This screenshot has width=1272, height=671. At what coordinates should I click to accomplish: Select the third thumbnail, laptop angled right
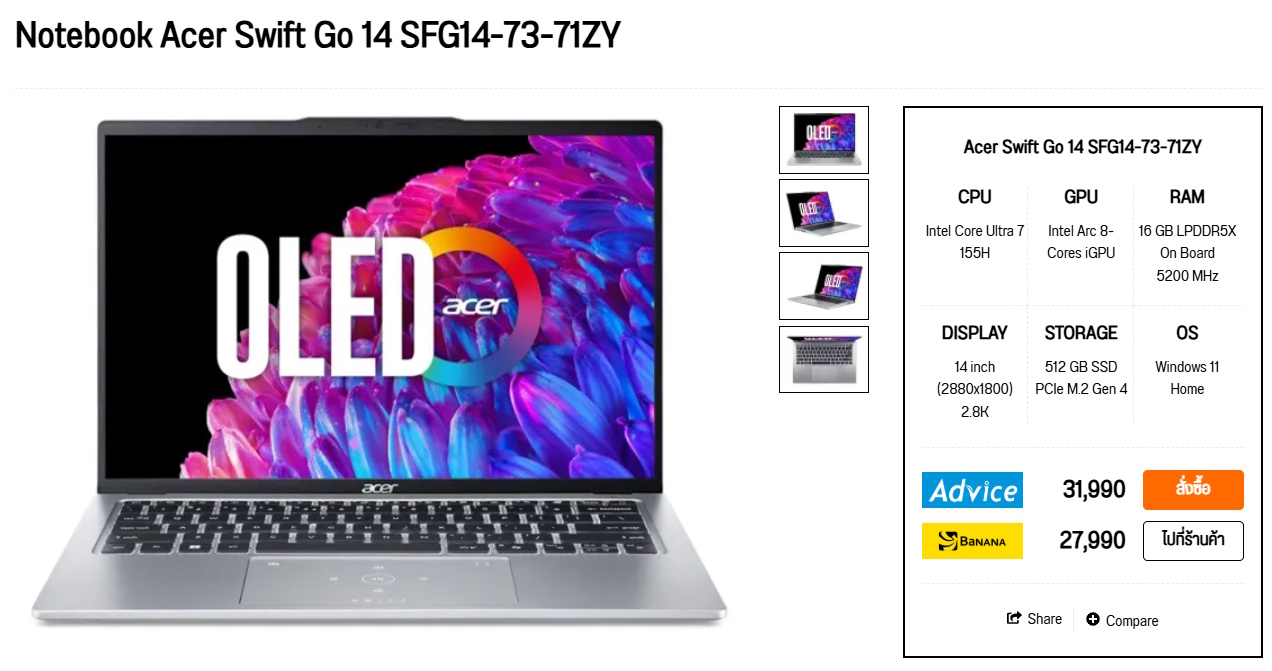point(824,286)
